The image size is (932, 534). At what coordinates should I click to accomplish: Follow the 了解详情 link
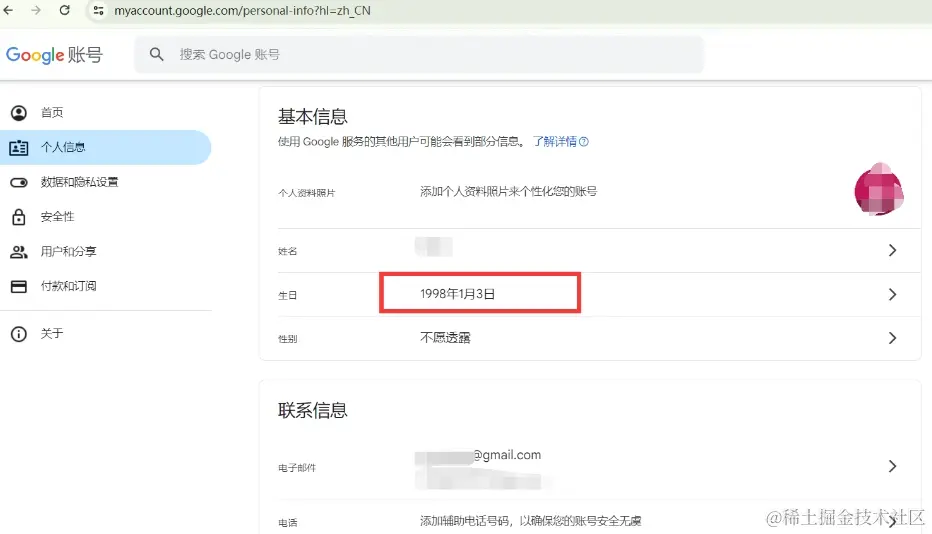pos(555,142)
